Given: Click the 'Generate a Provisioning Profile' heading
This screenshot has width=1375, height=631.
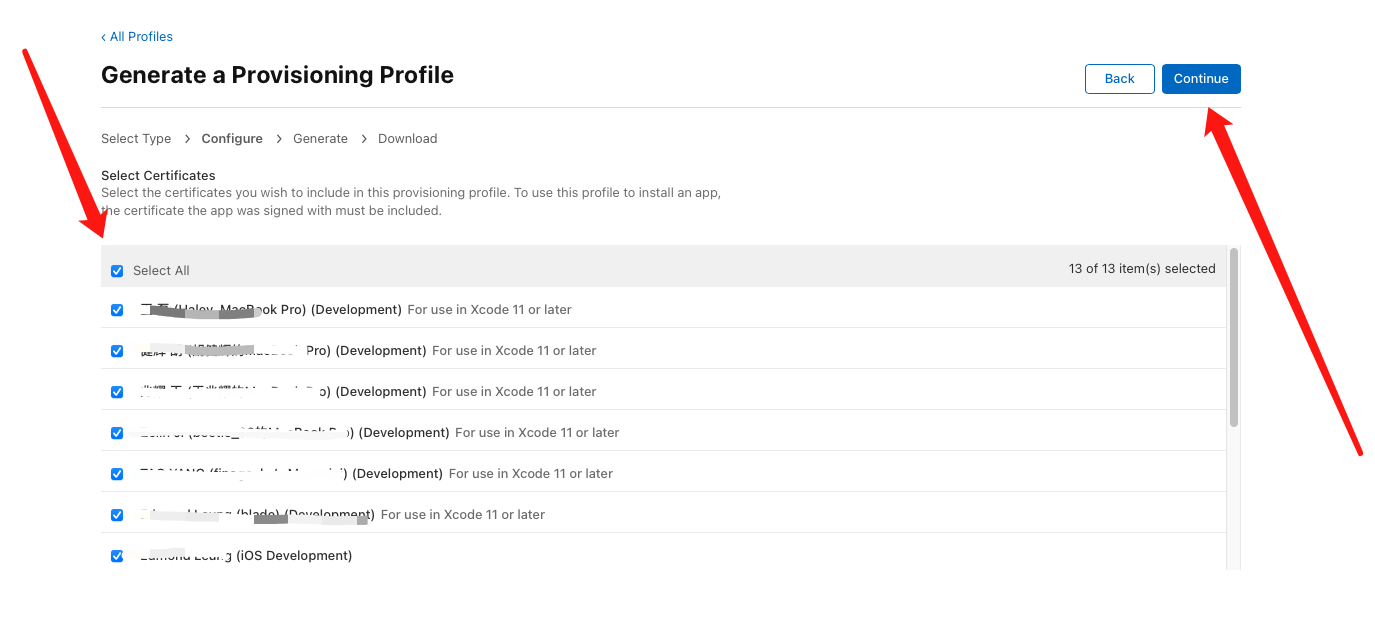Looking at the screenshot, I should (x=277, y=75).
